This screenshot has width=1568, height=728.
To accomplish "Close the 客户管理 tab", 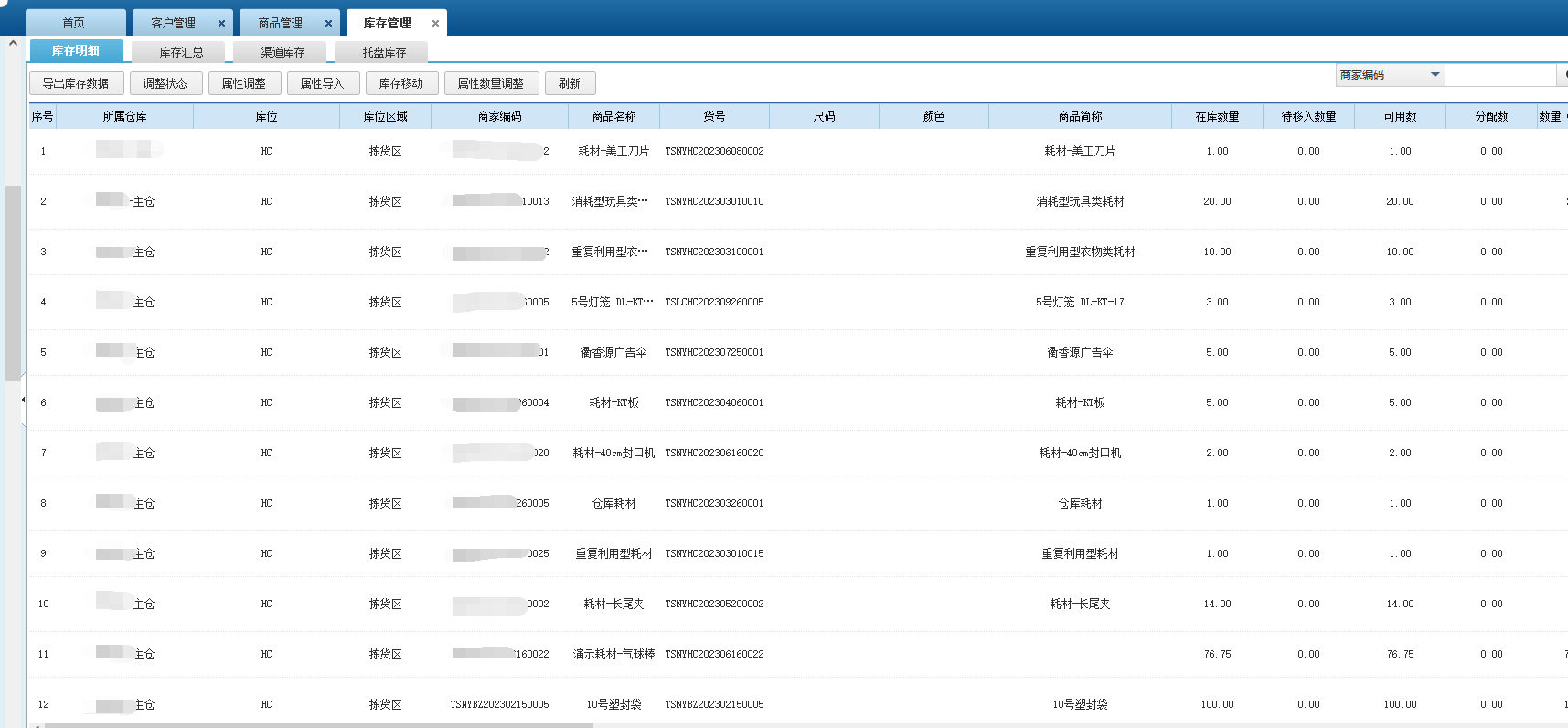I will coord(221,24).
